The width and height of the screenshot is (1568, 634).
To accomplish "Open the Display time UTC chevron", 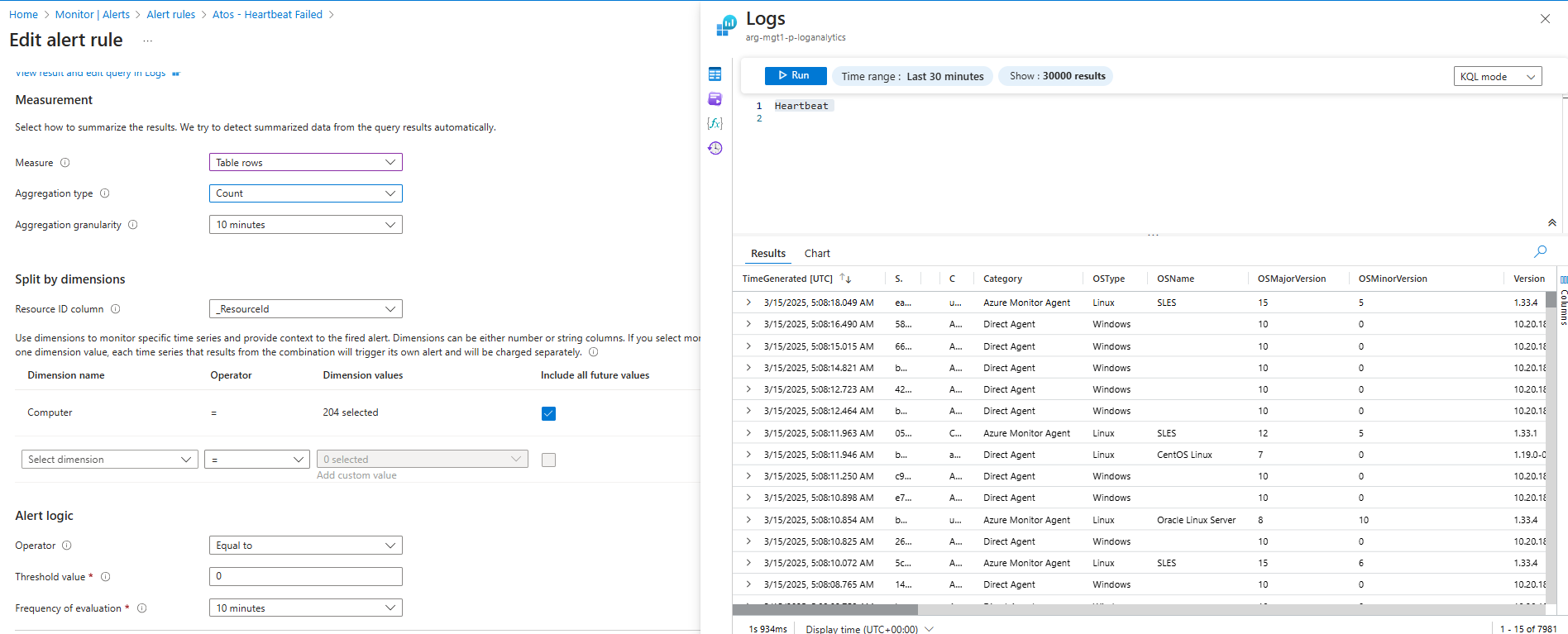I will (x=930, y=629).
